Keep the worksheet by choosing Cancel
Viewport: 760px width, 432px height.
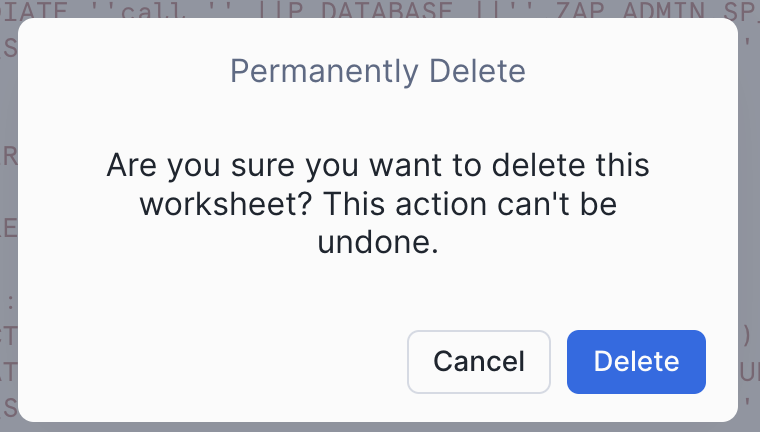point(479,361)
